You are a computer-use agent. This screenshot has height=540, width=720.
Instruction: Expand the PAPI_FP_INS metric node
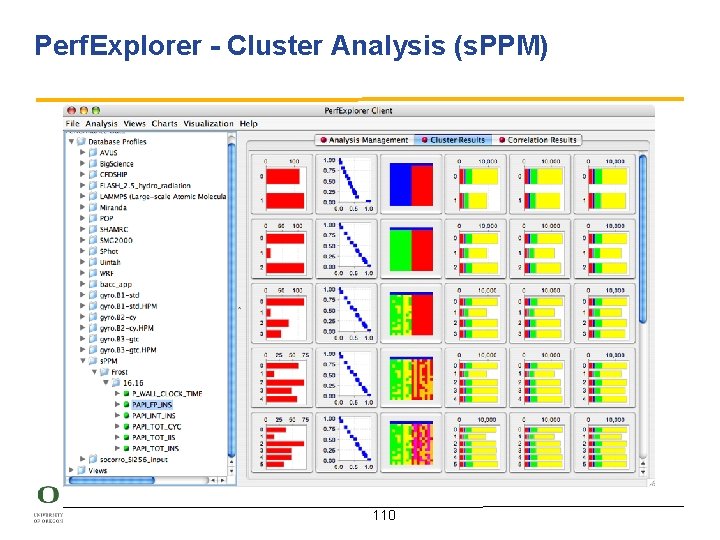117,405
